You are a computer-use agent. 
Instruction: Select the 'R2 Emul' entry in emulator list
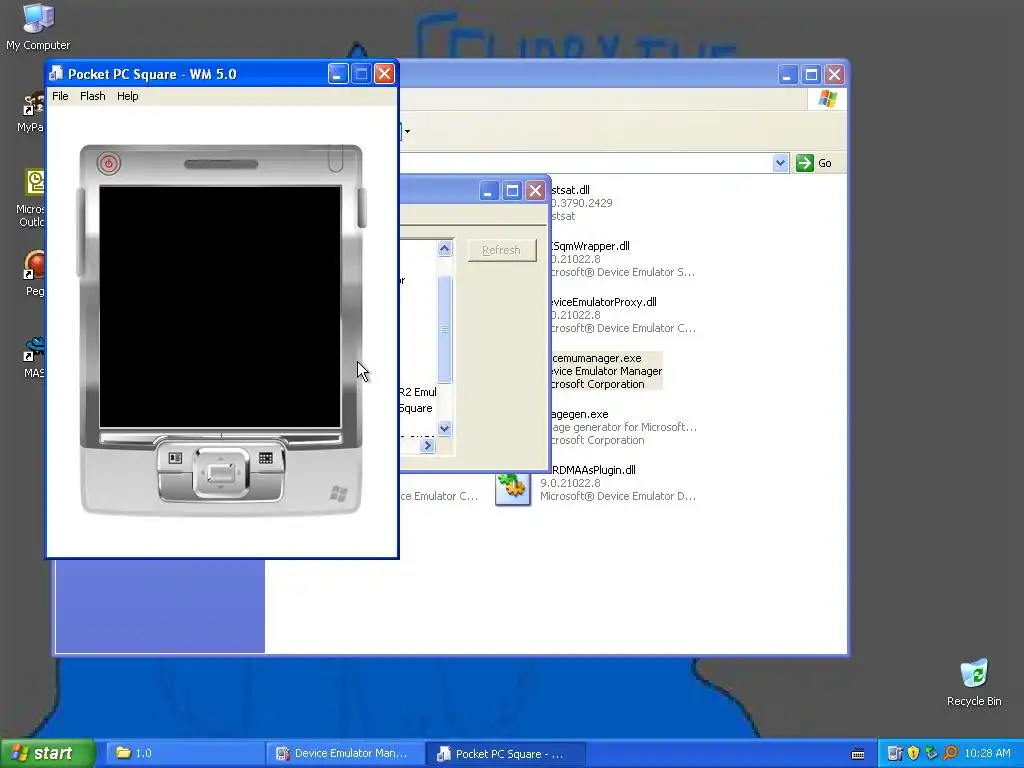pos(417,392)
